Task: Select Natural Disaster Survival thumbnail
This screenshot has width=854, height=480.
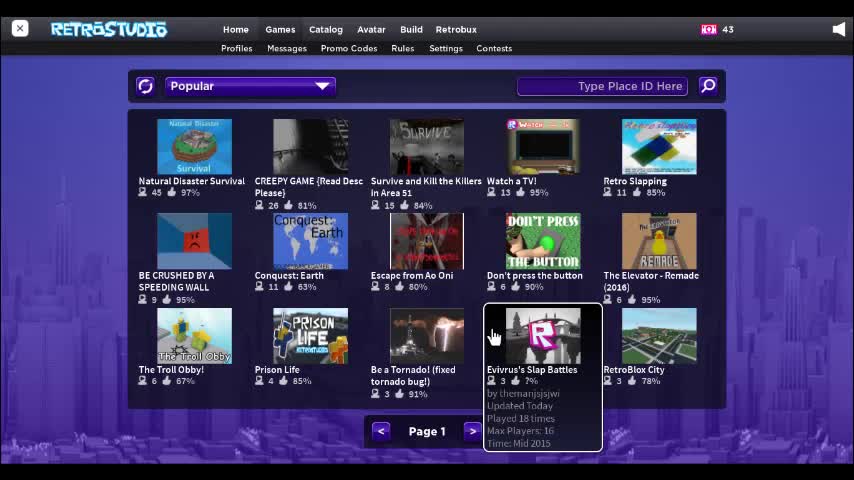Action: 194,147
